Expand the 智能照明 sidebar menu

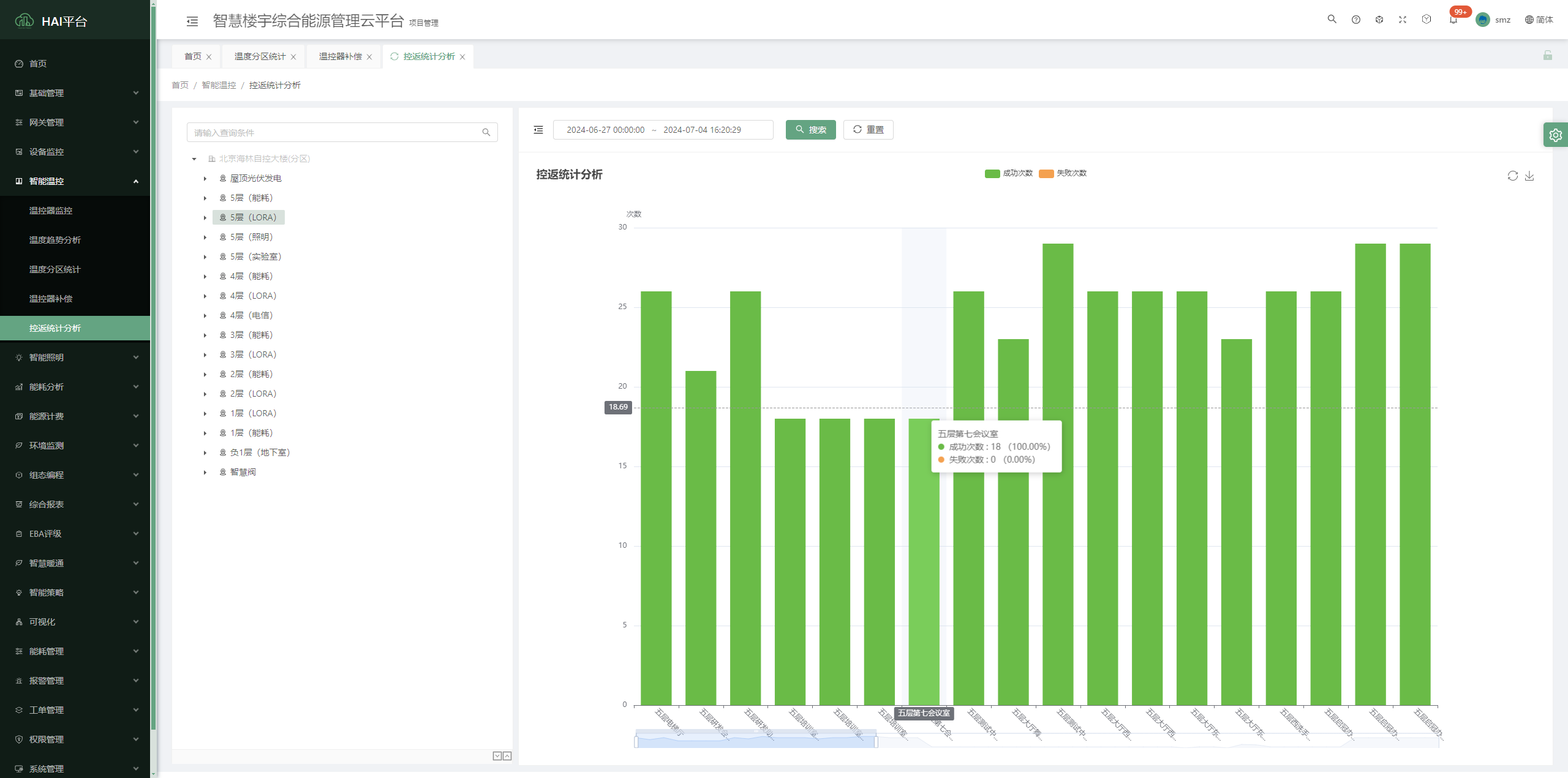point(75,357)
